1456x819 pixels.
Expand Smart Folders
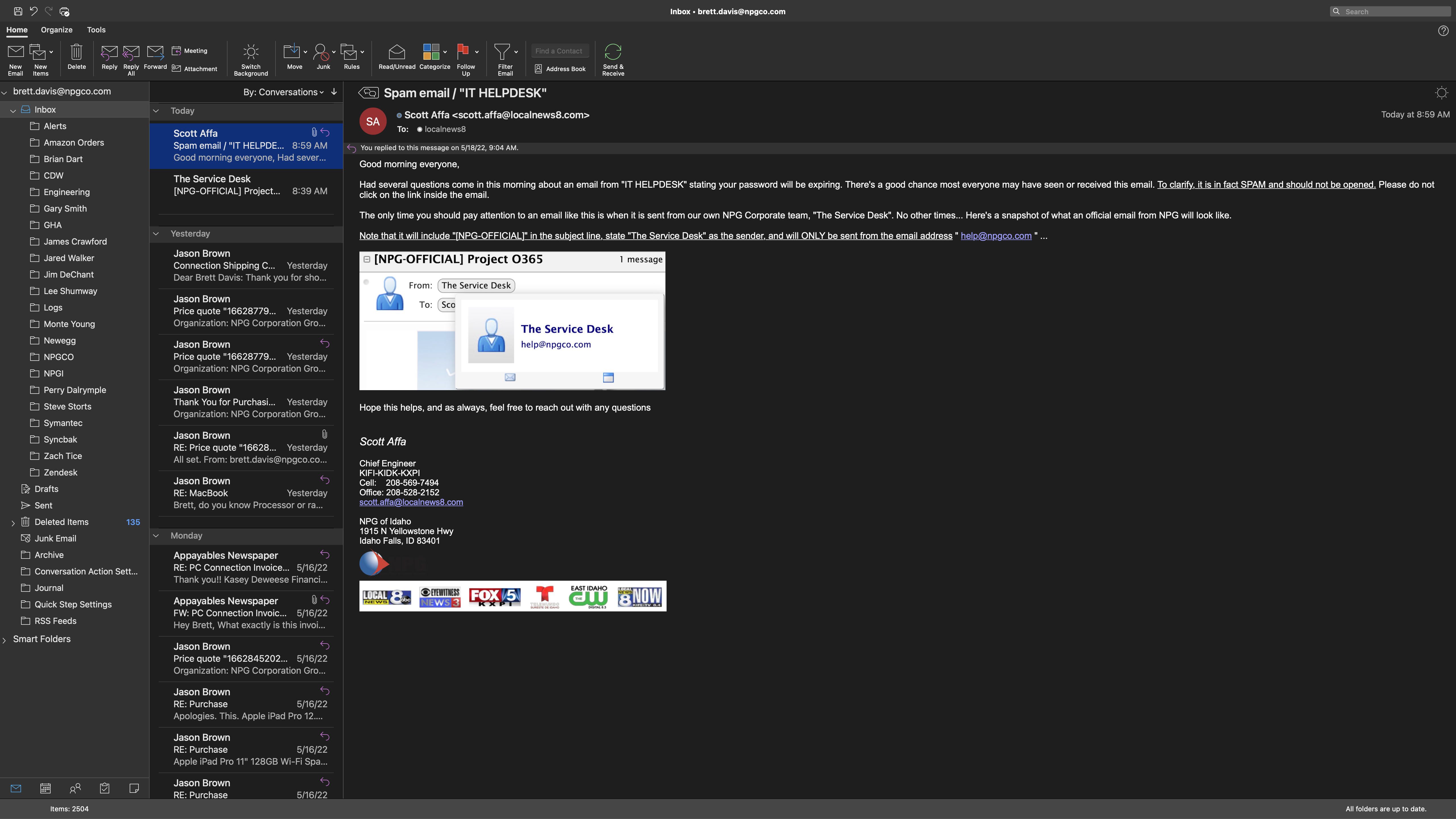(x=5, y=640)
